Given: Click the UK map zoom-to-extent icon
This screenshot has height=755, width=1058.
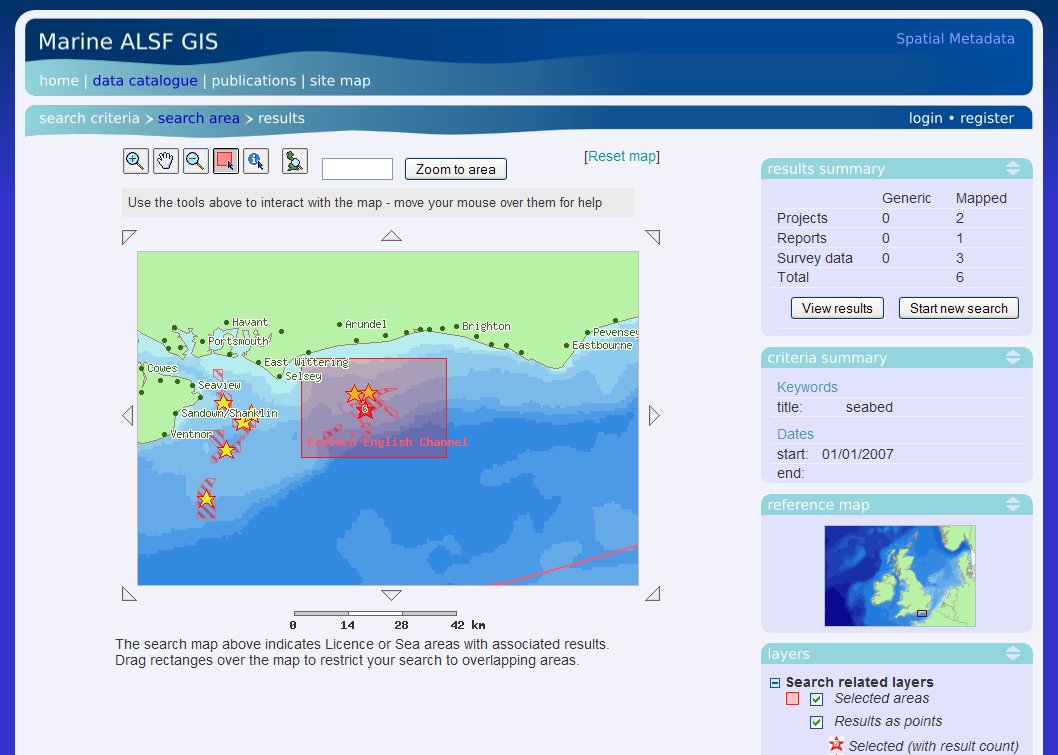Looking at the screenshot, I should [295, 161].
